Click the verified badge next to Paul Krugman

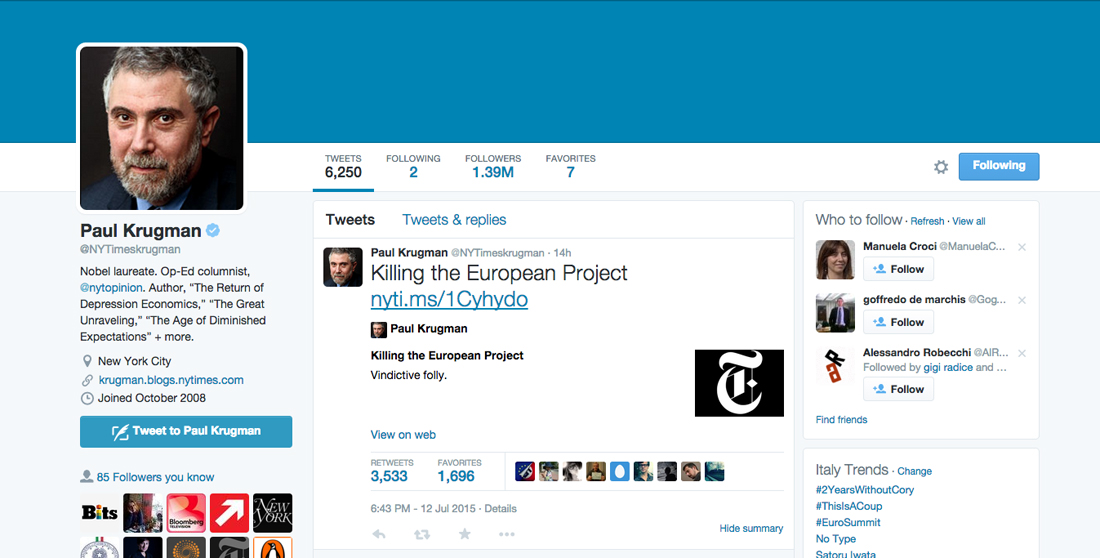pyautogui.click(x=213, y=230)
